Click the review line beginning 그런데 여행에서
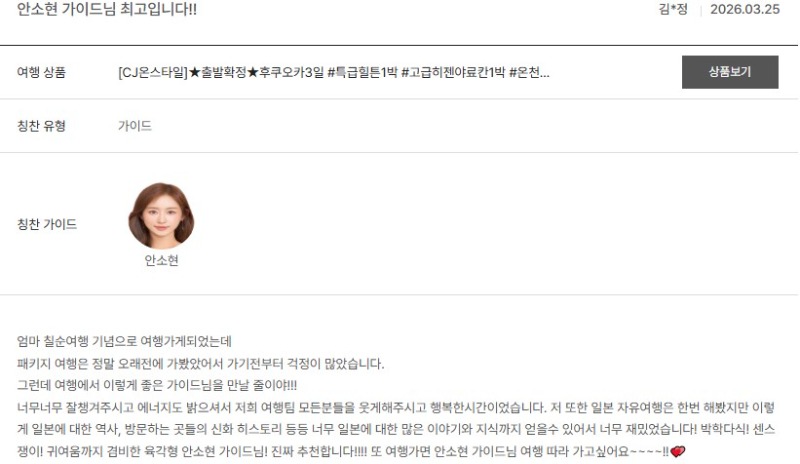The image size is (800, 464). [x=157, y=385]
